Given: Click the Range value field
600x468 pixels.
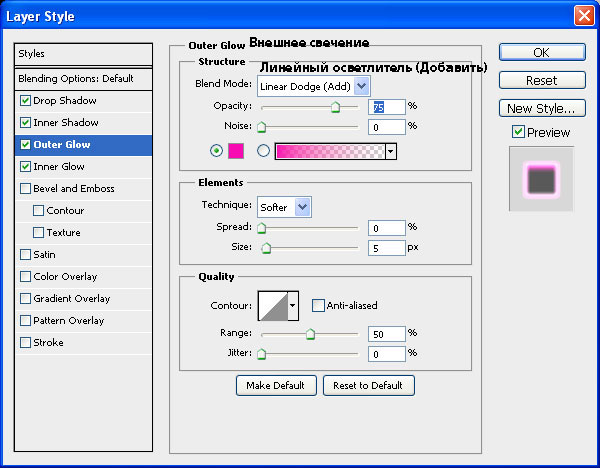Looking at the screenshot, I should (386, 334).
